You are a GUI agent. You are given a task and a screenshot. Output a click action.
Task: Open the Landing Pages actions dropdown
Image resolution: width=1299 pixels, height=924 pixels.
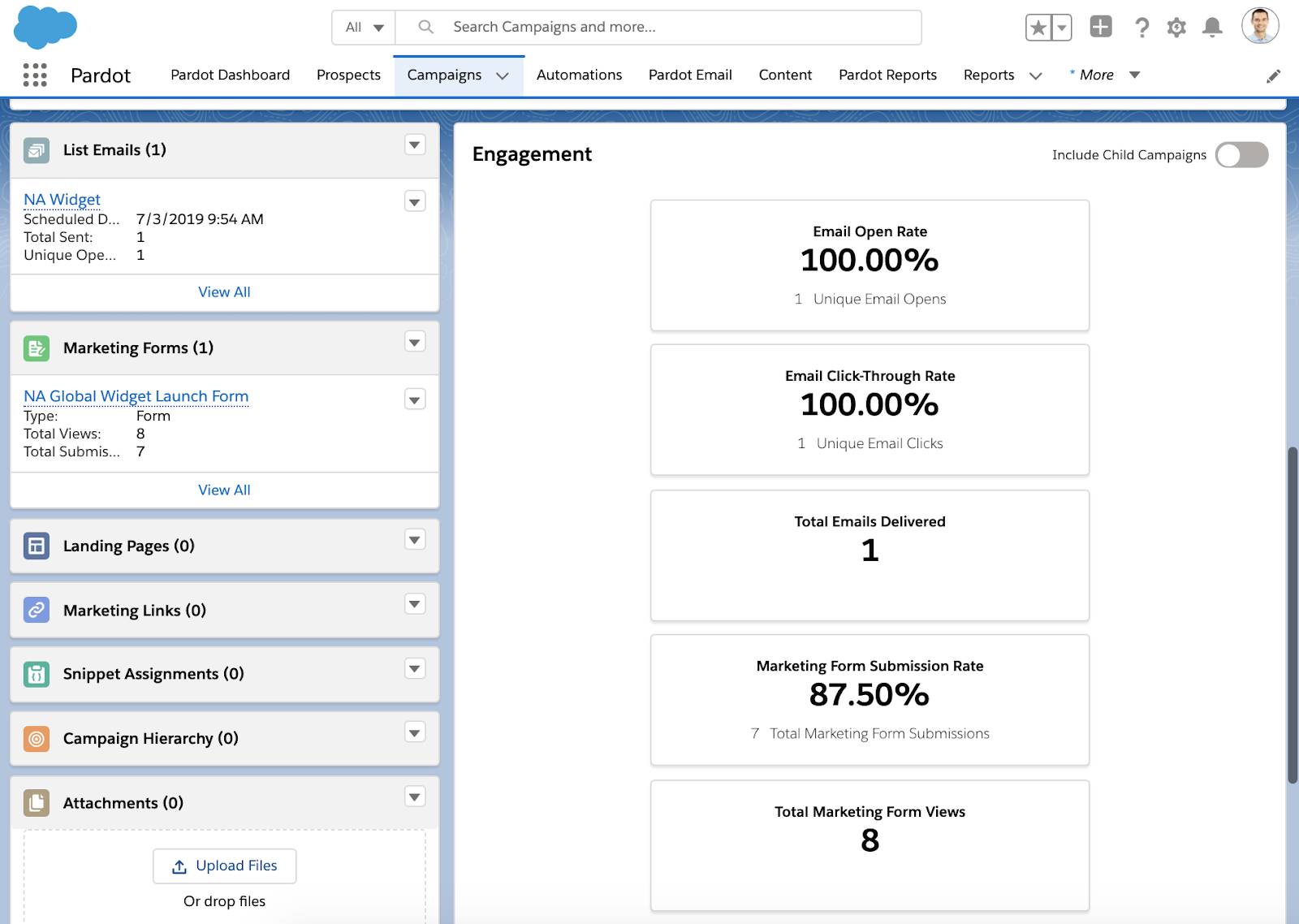(x=415, y=540)
